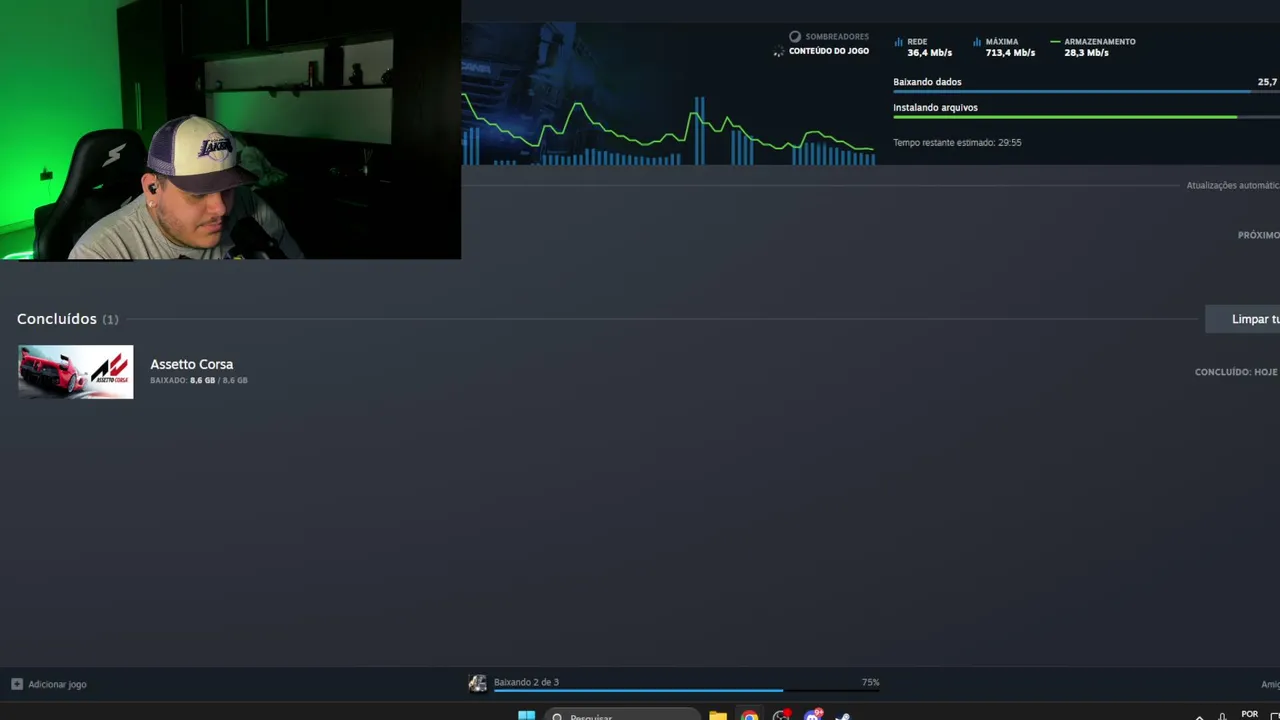Click the 36,4 Mb/s network value
The image size is (1280, 720).
coord(929,53)
